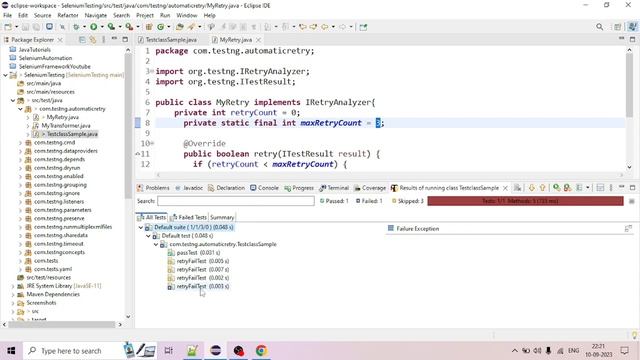640x360 pixels.
Task: Click Last Edit Location toolbar icon
Action: (x=302, y=27)
